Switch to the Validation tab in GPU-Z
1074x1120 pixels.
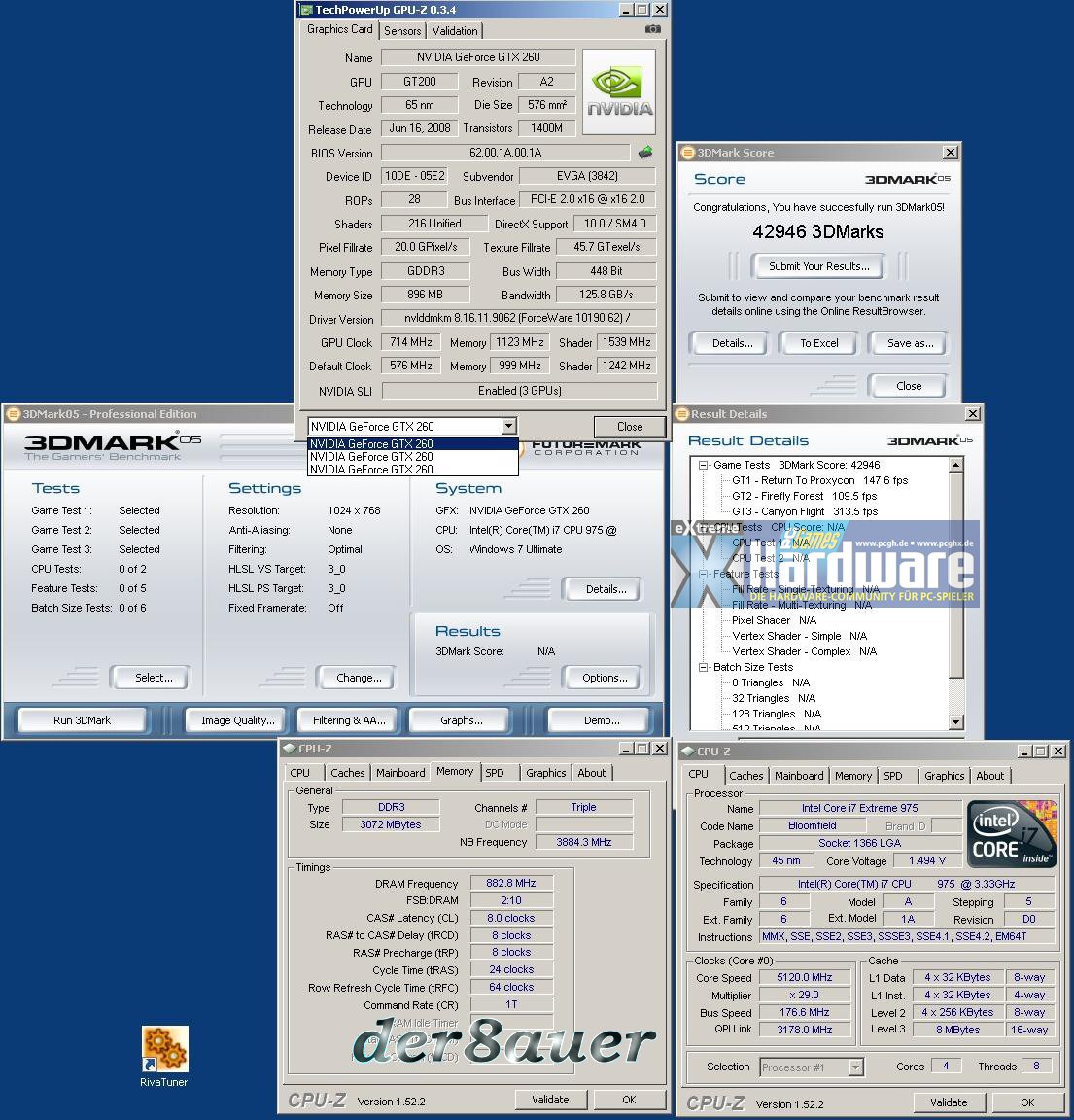455,31
